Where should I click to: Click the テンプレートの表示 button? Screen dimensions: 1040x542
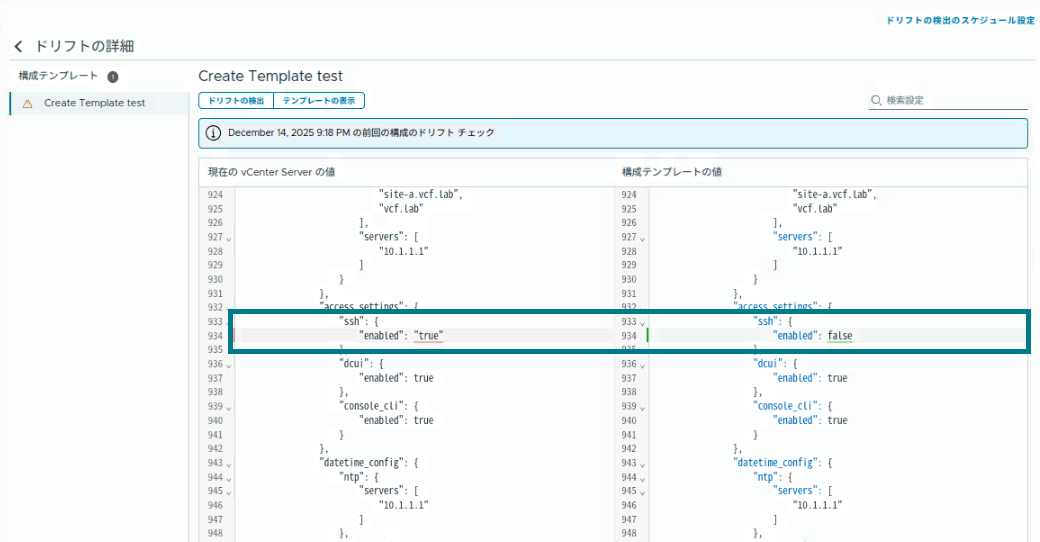click(318, 101)
